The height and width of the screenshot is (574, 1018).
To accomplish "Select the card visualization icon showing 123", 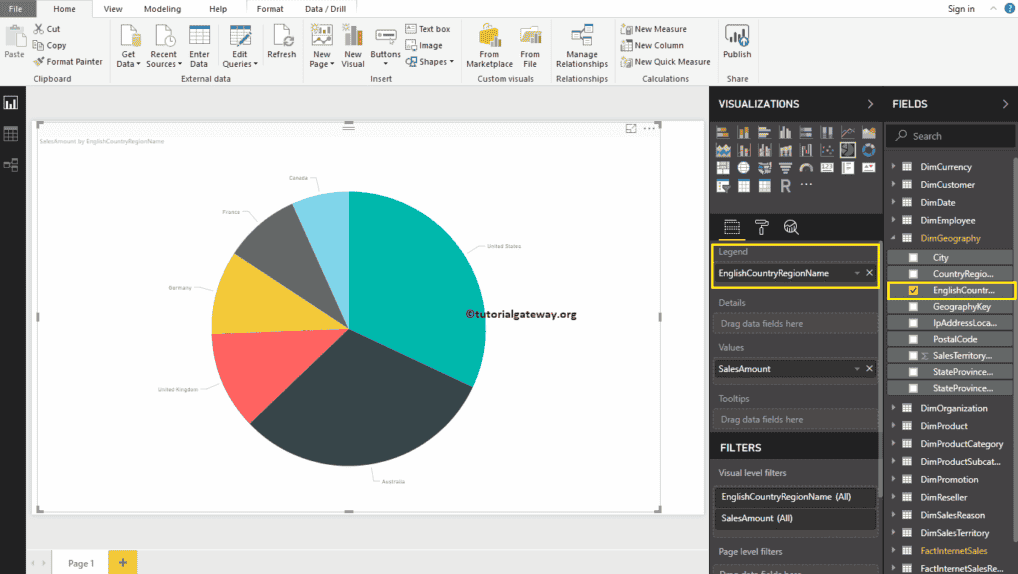I will (x=826, y=168).
